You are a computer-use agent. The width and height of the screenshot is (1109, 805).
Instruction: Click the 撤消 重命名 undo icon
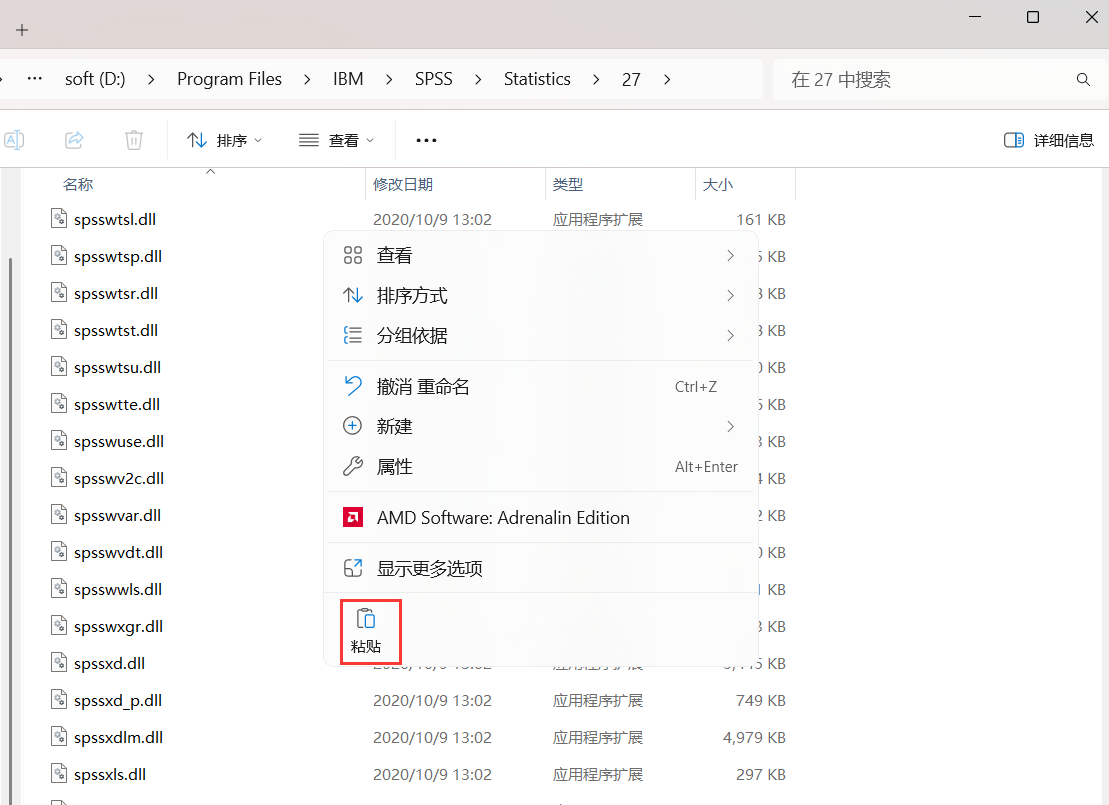(352, 385)
